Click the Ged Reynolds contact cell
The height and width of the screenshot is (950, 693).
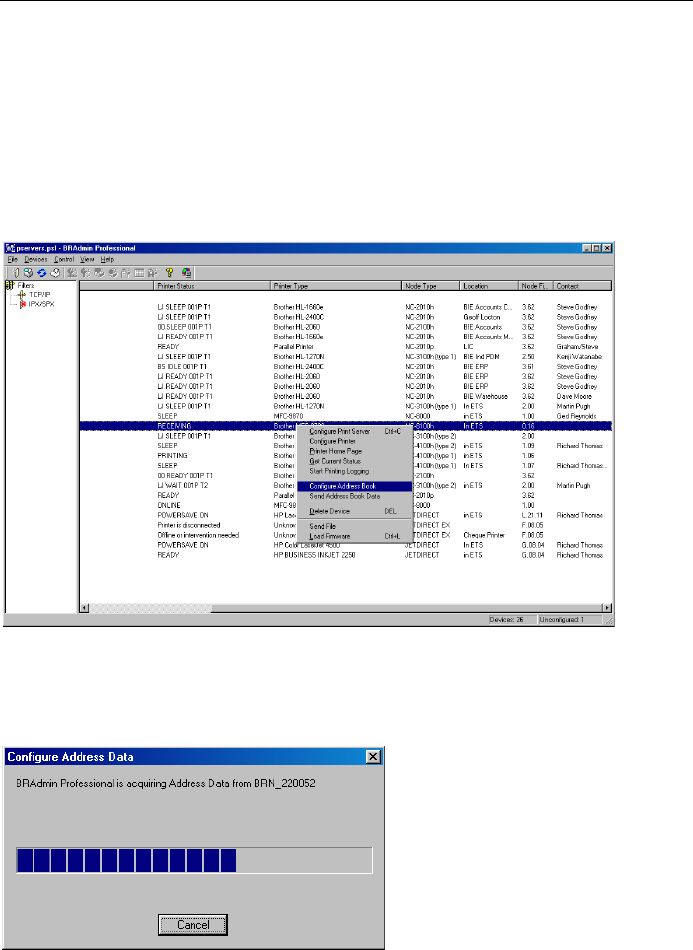tap(576, 416)
